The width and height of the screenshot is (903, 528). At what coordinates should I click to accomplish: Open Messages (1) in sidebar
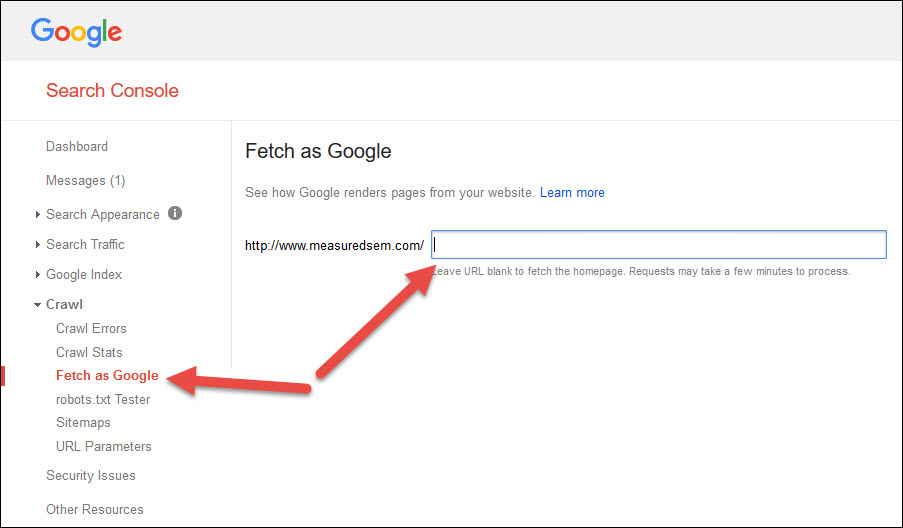pyautogui.click(x=85, y=181)
